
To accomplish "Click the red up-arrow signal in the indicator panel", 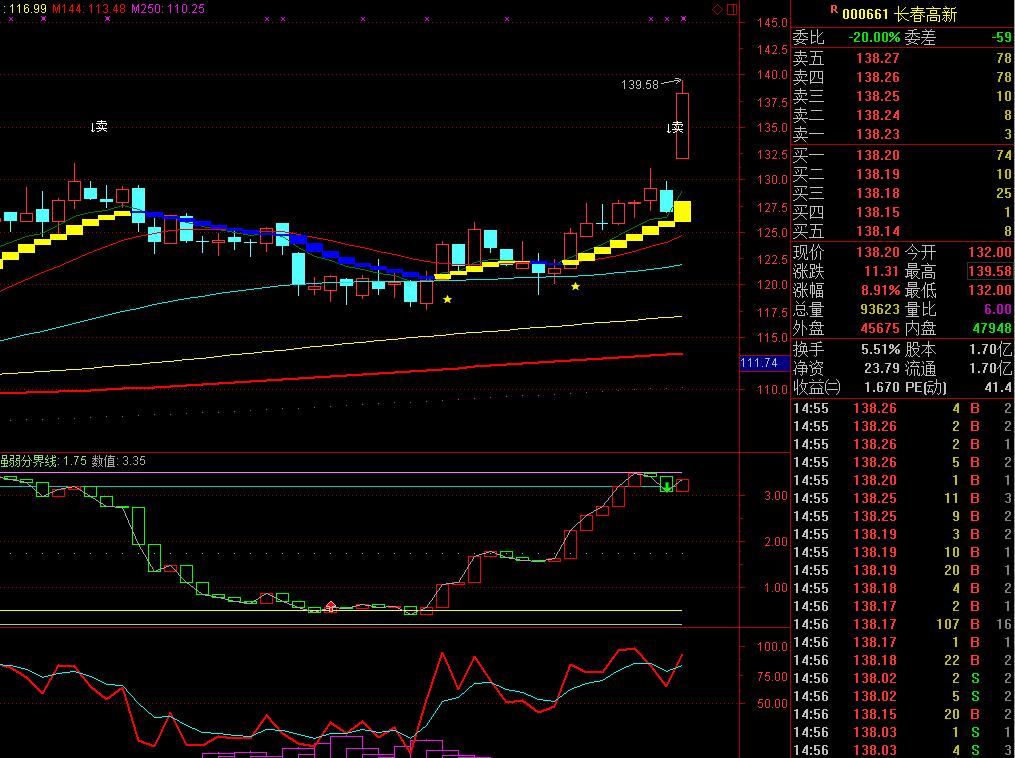I will click(331, 607).
